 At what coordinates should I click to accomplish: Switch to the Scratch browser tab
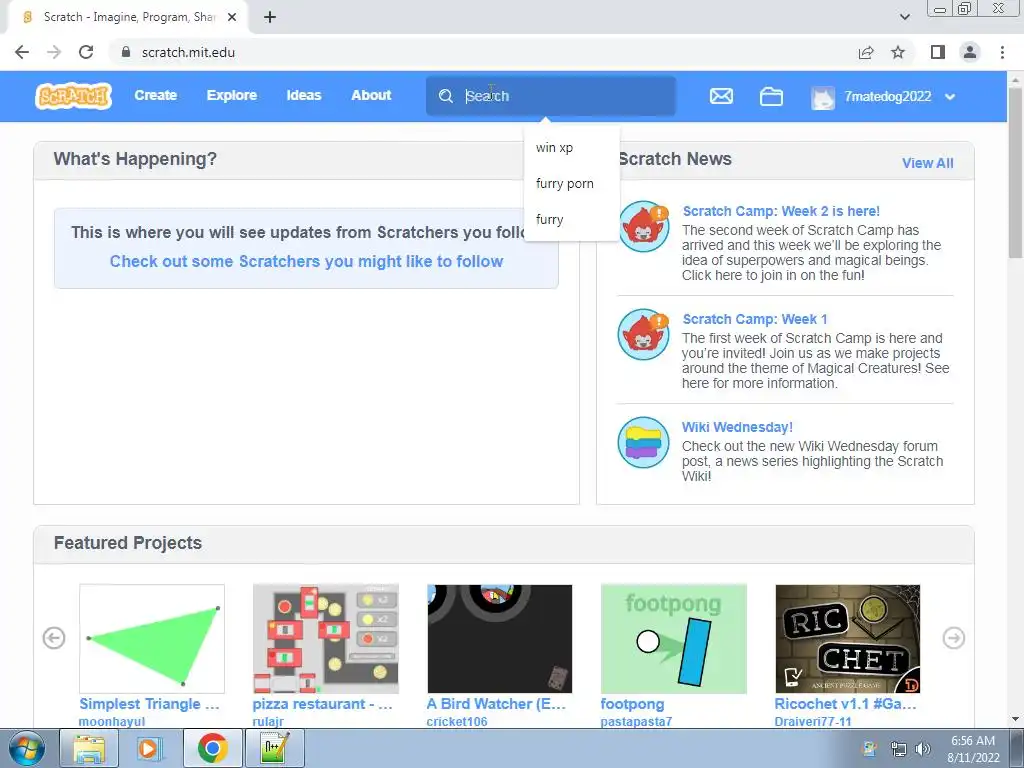128,17
